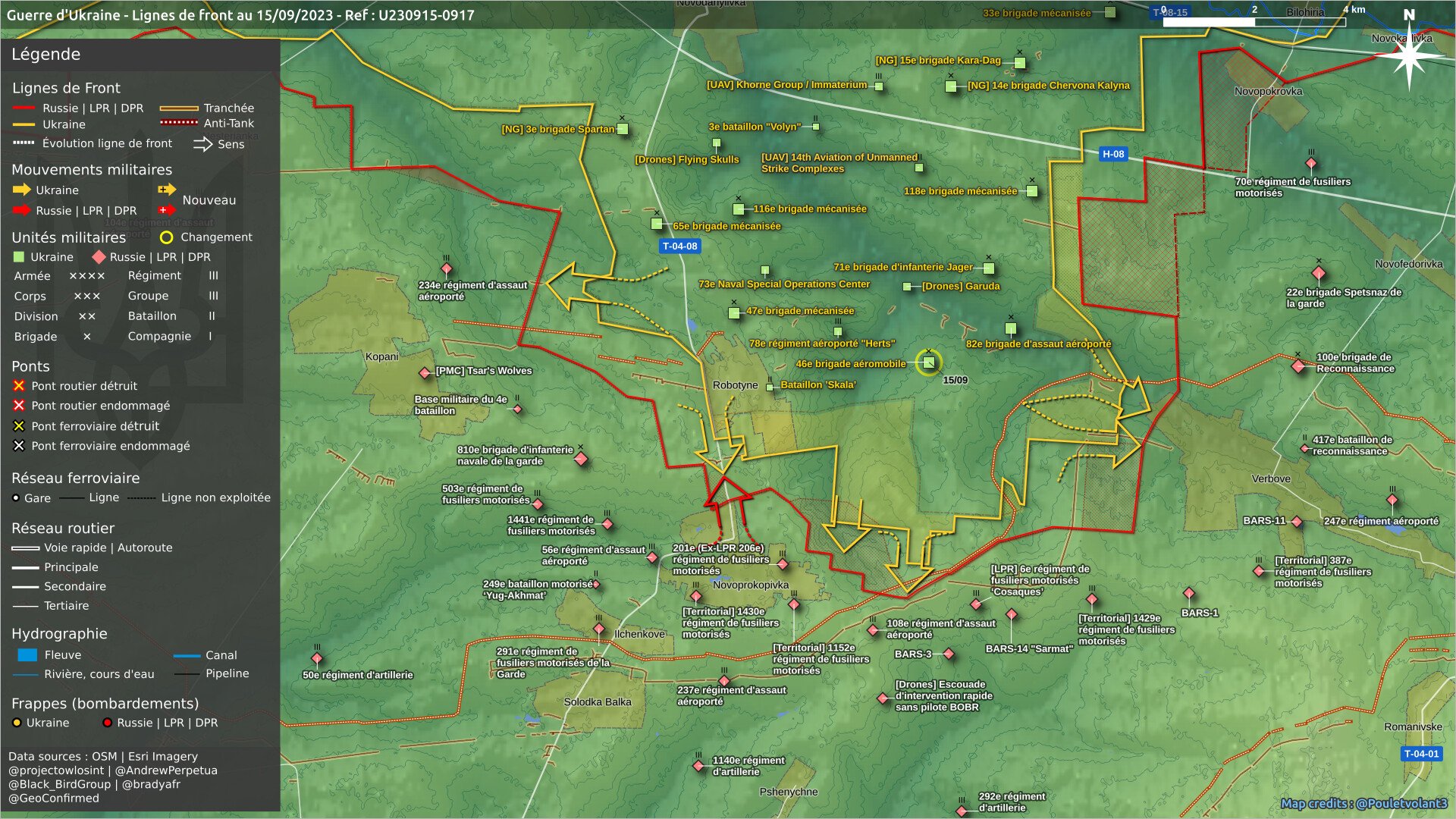This screenshot has width=1456, height=819.
Task: Click the Solodka Balka village label
Action: pyautogui.click(x=598, y=702)
